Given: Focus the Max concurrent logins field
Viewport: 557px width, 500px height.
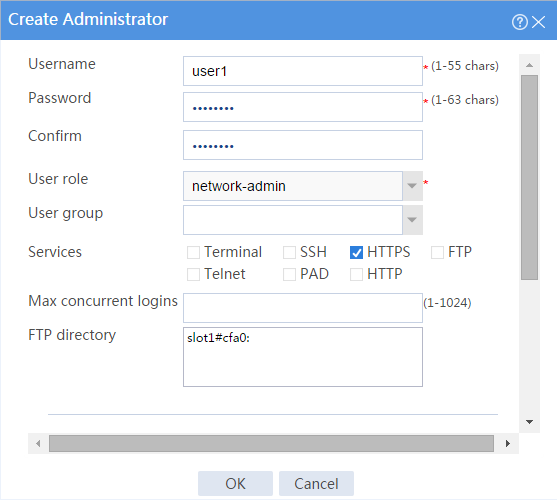Looking at the screenshot, I should pyautogui.click(x=303, y=308).
